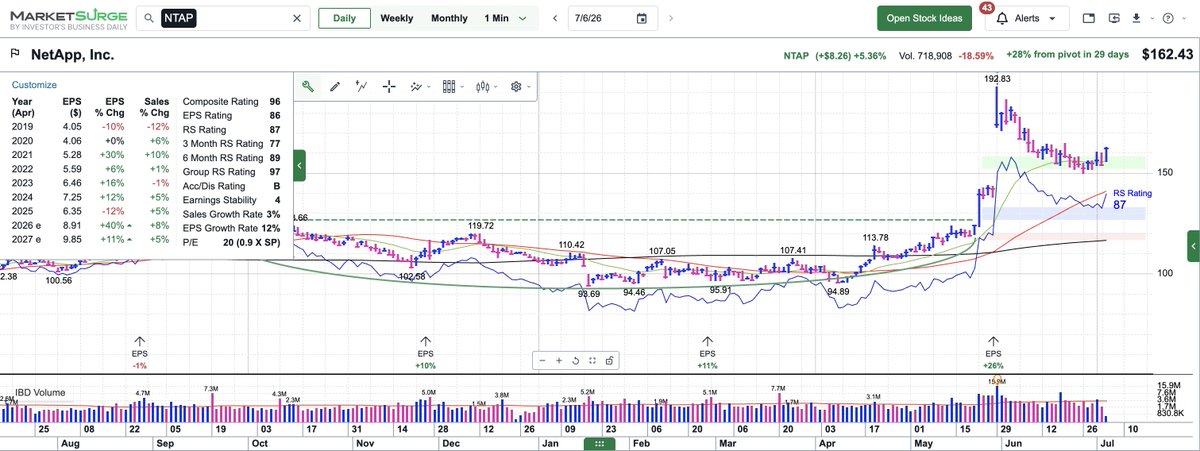This screenshot has height=451, width=1200.
Task: Go to next date with right arrow
Action: tap(669, 18)
